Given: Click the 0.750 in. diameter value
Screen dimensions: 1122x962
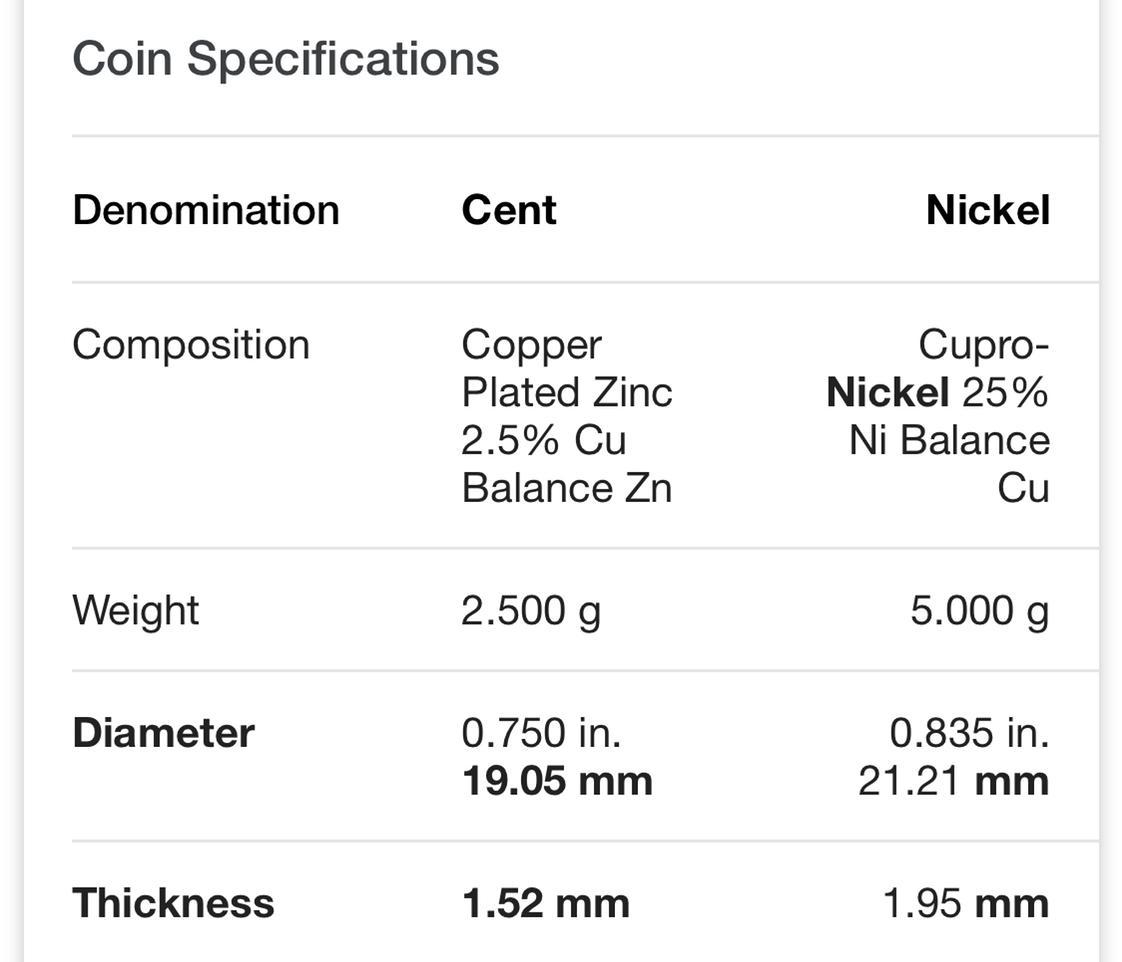Looking at the screenshot, I should [541, 733].
